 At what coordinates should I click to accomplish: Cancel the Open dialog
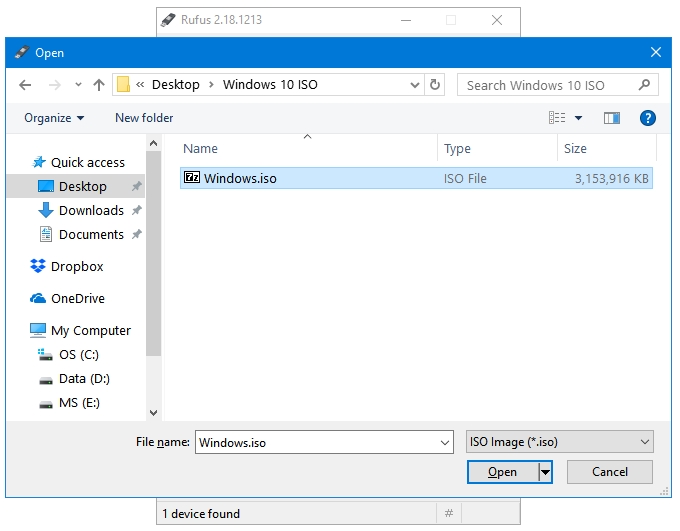(x=610, y=472)
